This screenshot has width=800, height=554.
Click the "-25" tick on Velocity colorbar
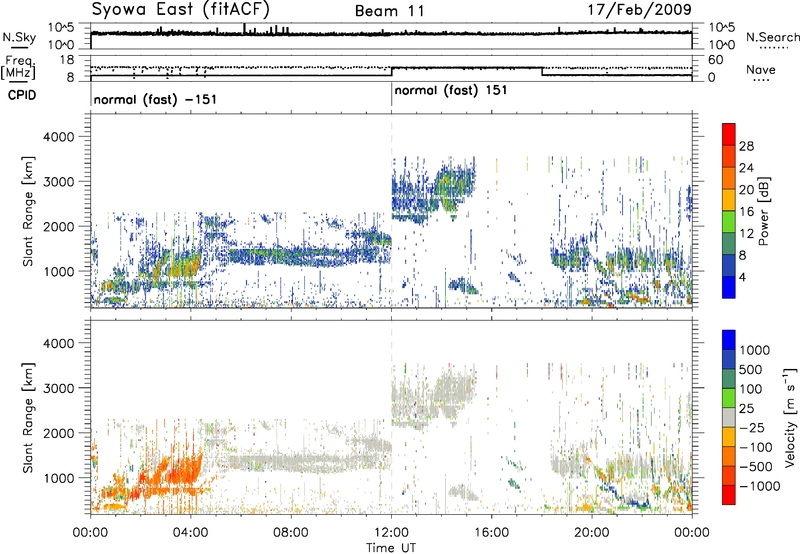click(751, 428)
